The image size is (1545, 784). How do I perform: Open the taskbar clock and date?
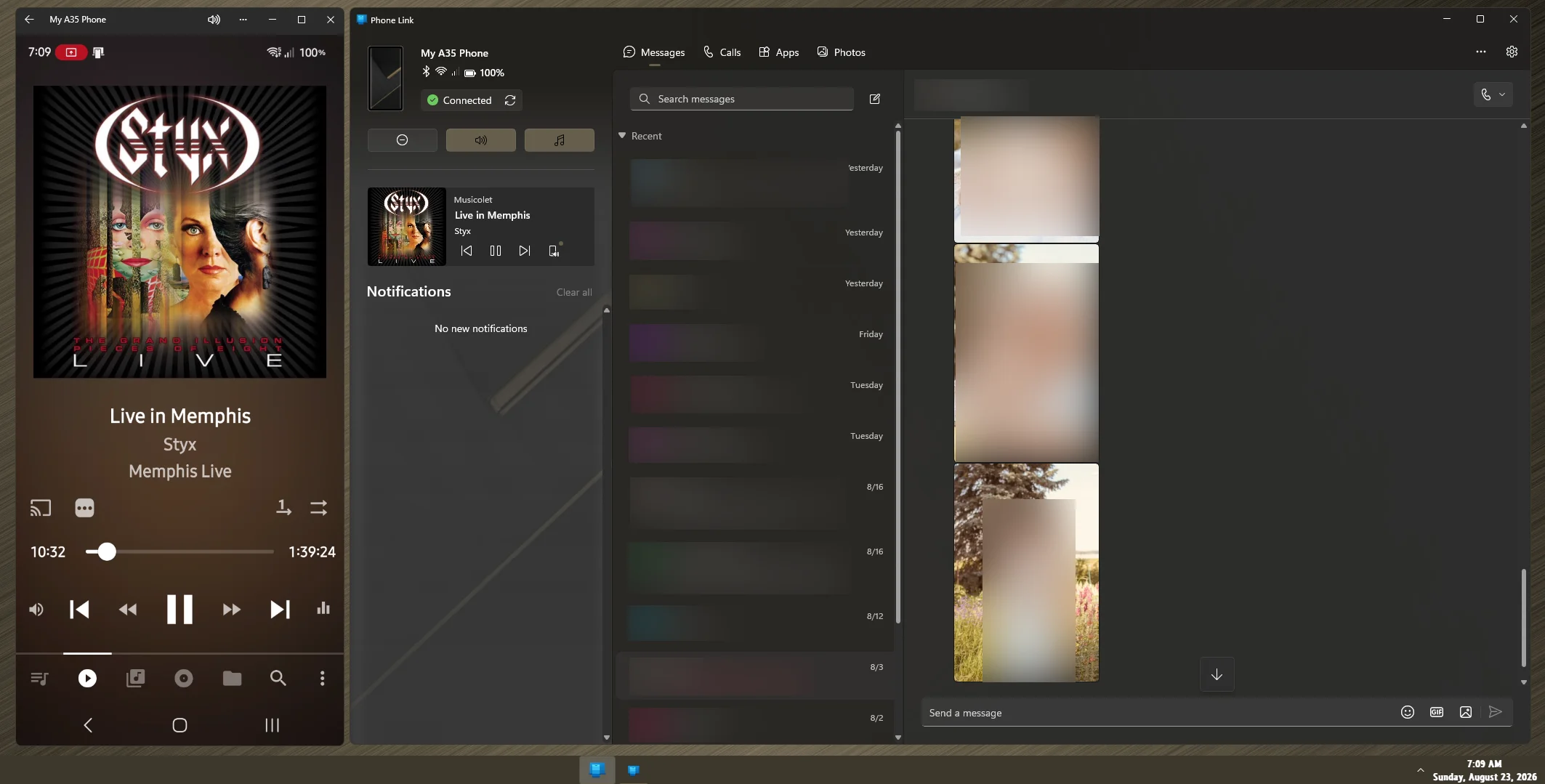tap(1484, 770)
